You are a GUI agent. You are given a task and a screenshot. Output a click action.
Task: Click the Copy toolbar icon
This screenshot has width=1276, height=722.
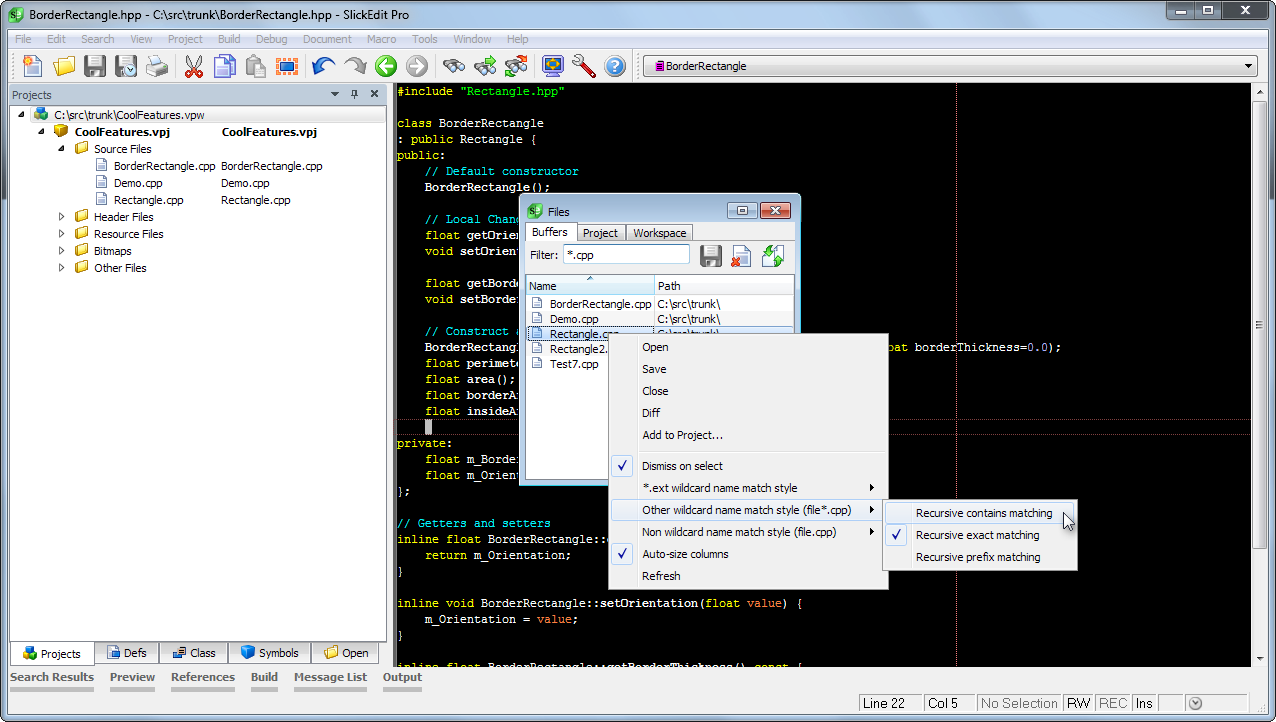[224, 66]
